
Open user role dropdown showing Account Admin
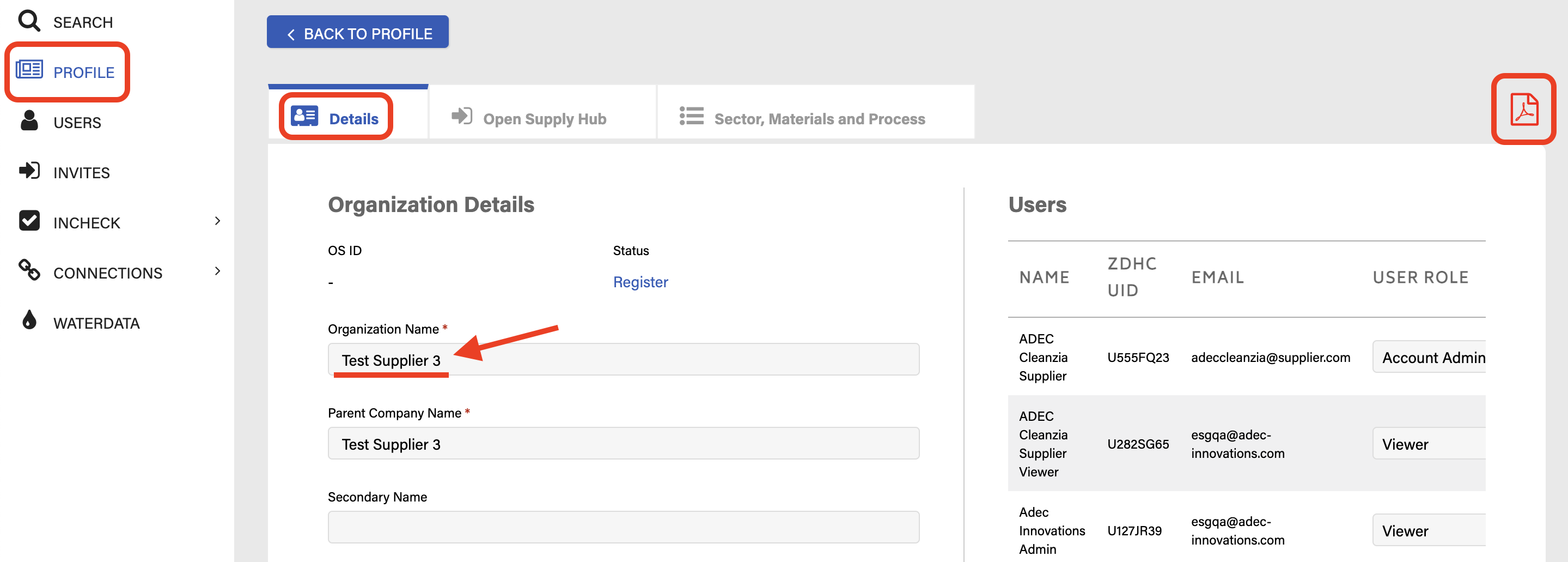click(x=1429, y=357)
